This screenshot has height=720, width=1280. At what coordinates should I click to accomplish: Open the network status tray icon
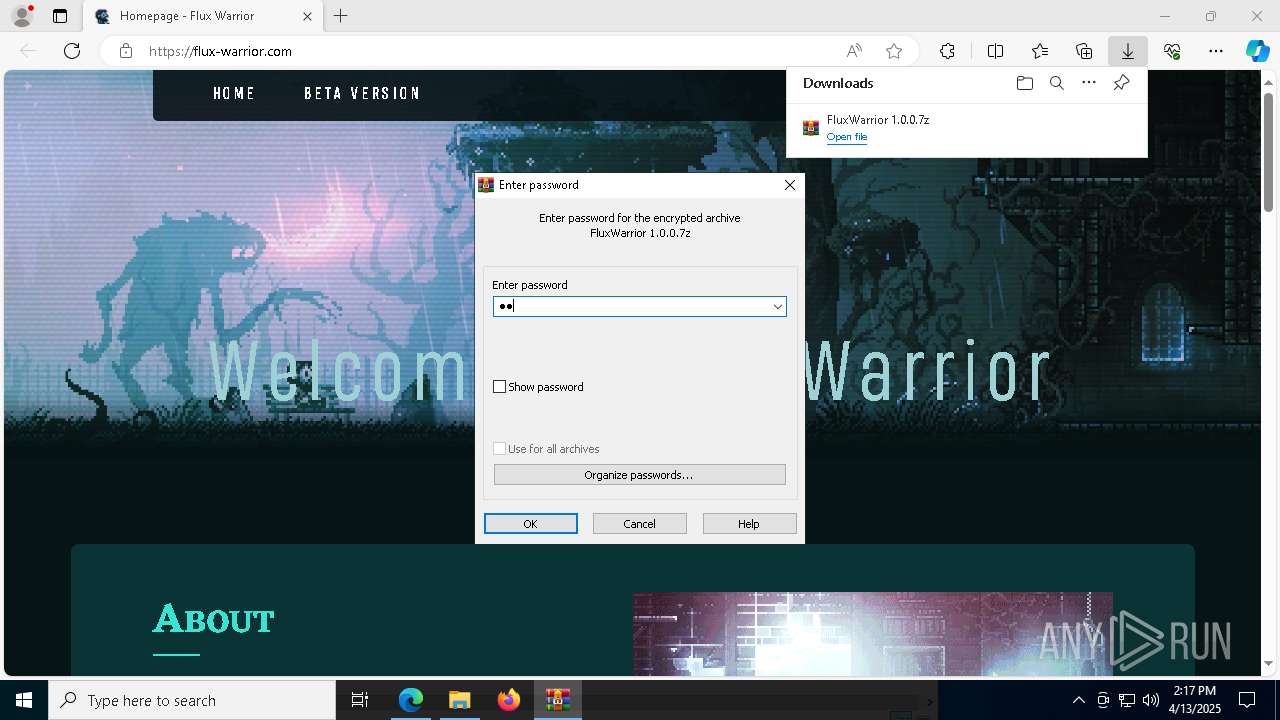point(1127,700)
